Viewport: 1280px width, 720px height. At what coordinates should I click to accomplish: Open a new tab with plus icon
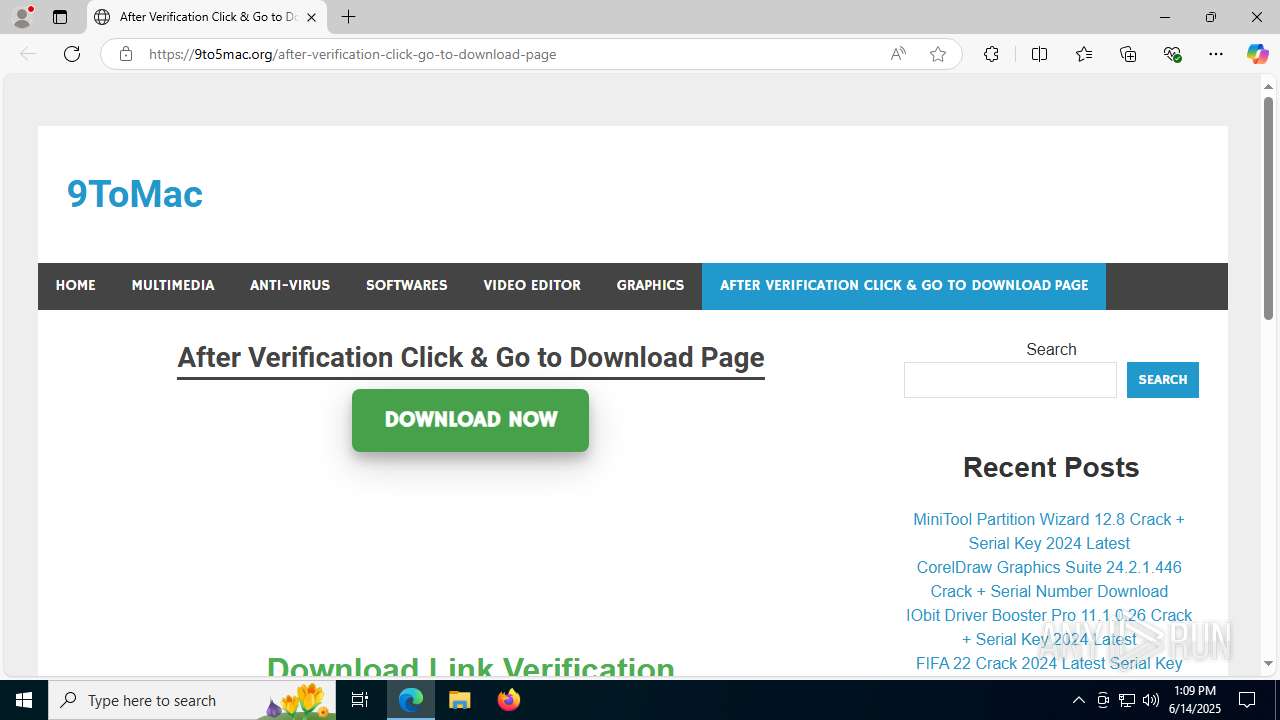[x=348, y=17]
